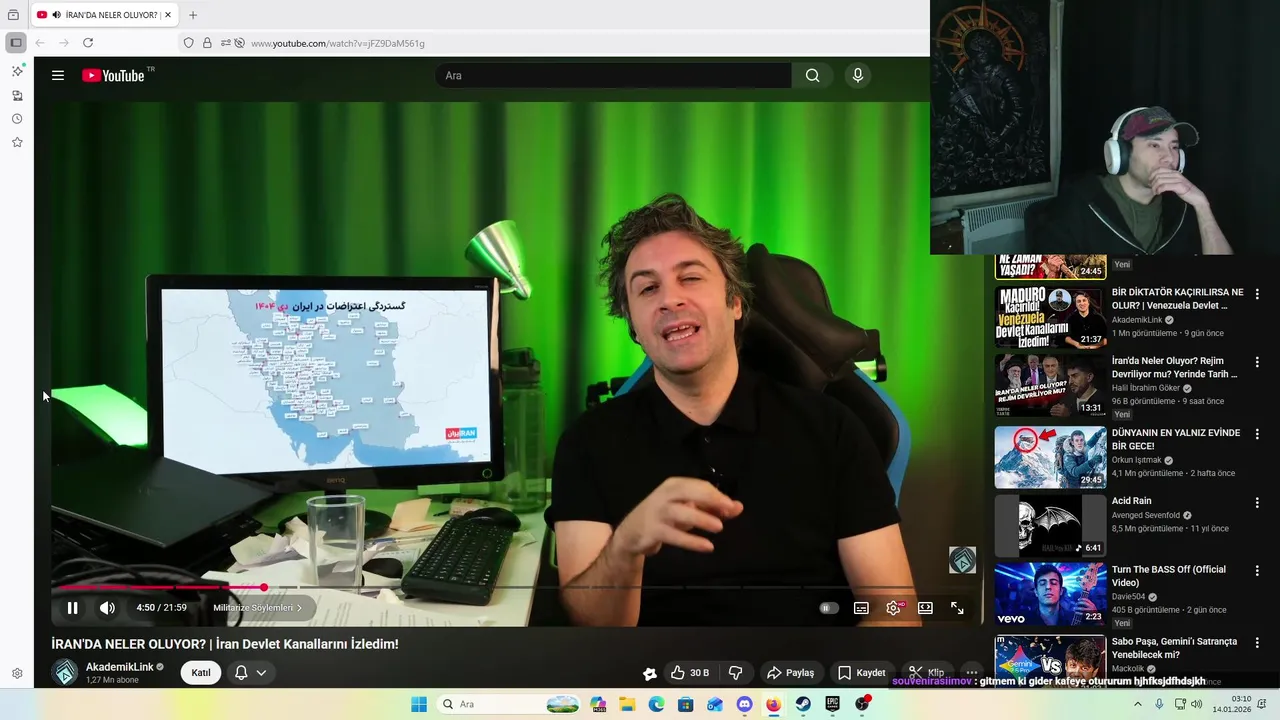Open a new browser tab

click(193, 15)
